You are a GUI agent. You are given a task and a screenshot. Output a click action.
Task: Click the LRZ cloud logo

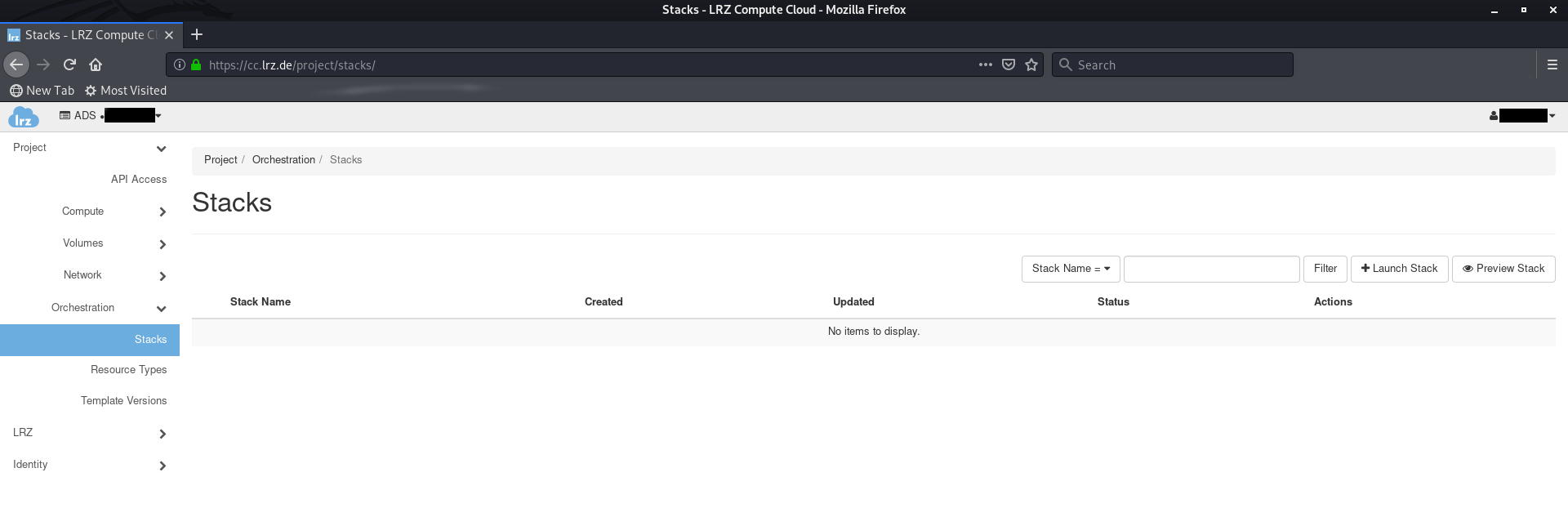(23, 118)
